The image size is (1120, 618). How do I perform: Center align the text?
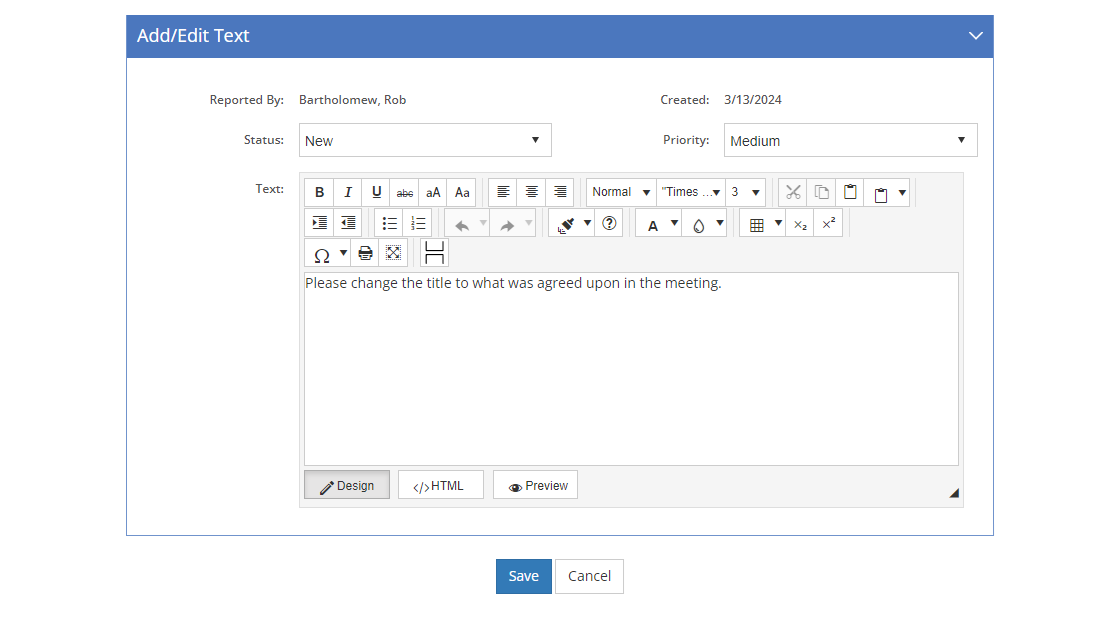coord(531,192)
